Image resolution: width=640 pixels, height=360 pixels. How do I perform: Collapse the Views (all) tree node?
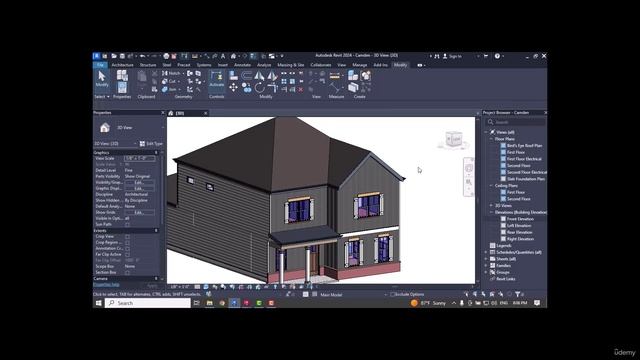click(x=486, y=132)
